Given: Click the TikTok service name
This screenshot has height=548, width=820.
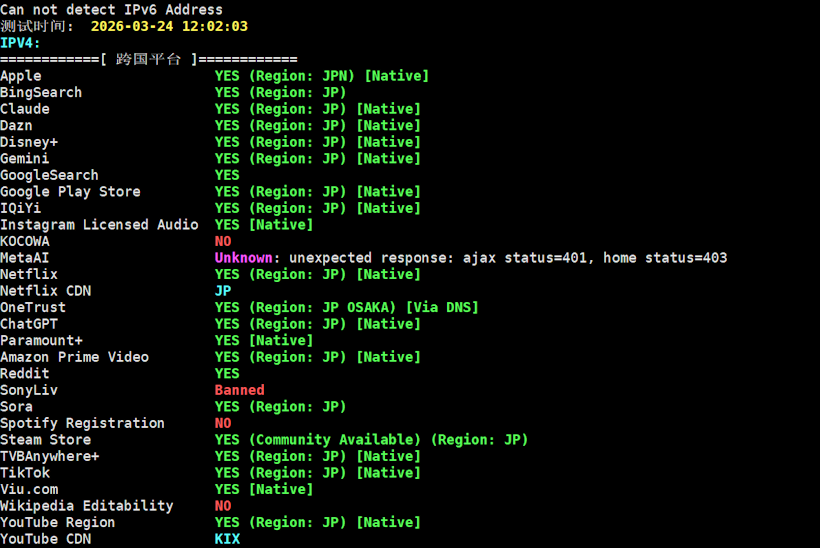Looking at the screenshot, I should point(25,473).
